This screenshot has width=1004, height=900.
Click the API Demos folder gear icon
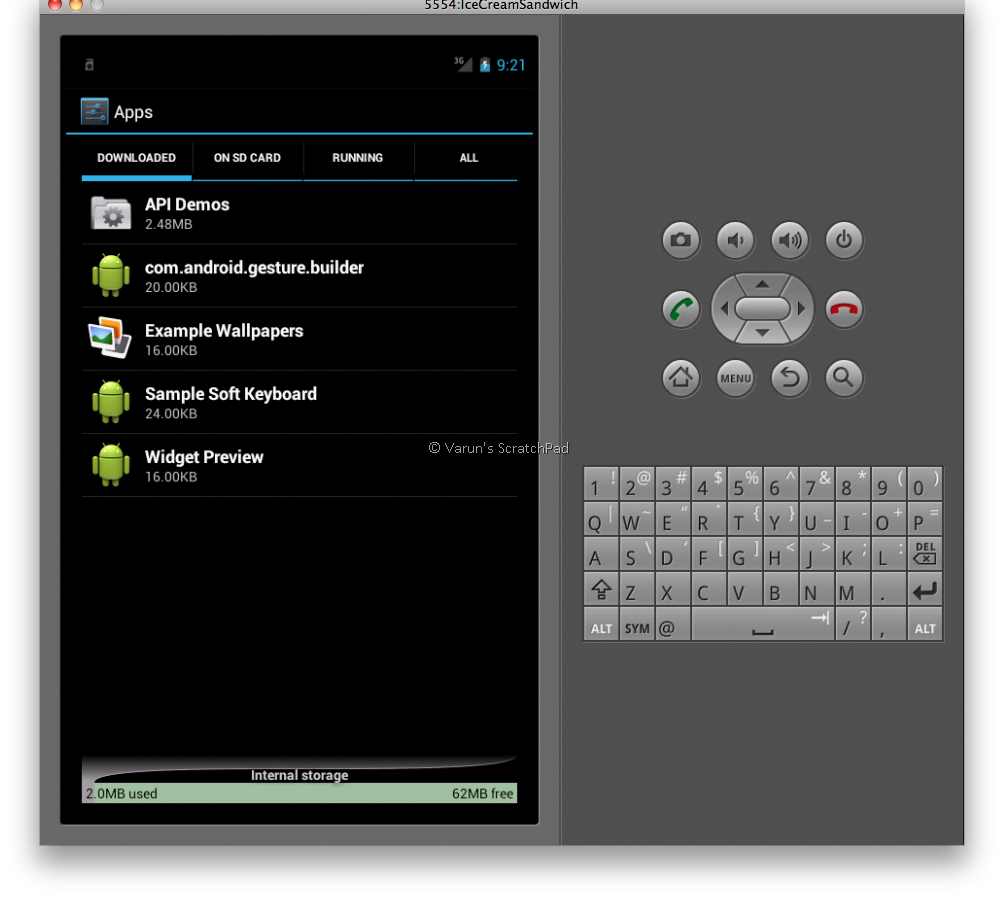click(111, 213)
